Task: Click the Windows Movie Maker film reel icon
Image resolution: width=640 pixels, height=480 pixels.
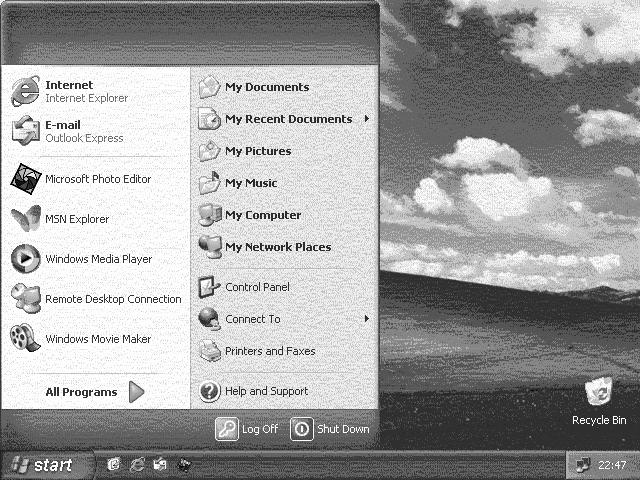Action: click(26, 338)
